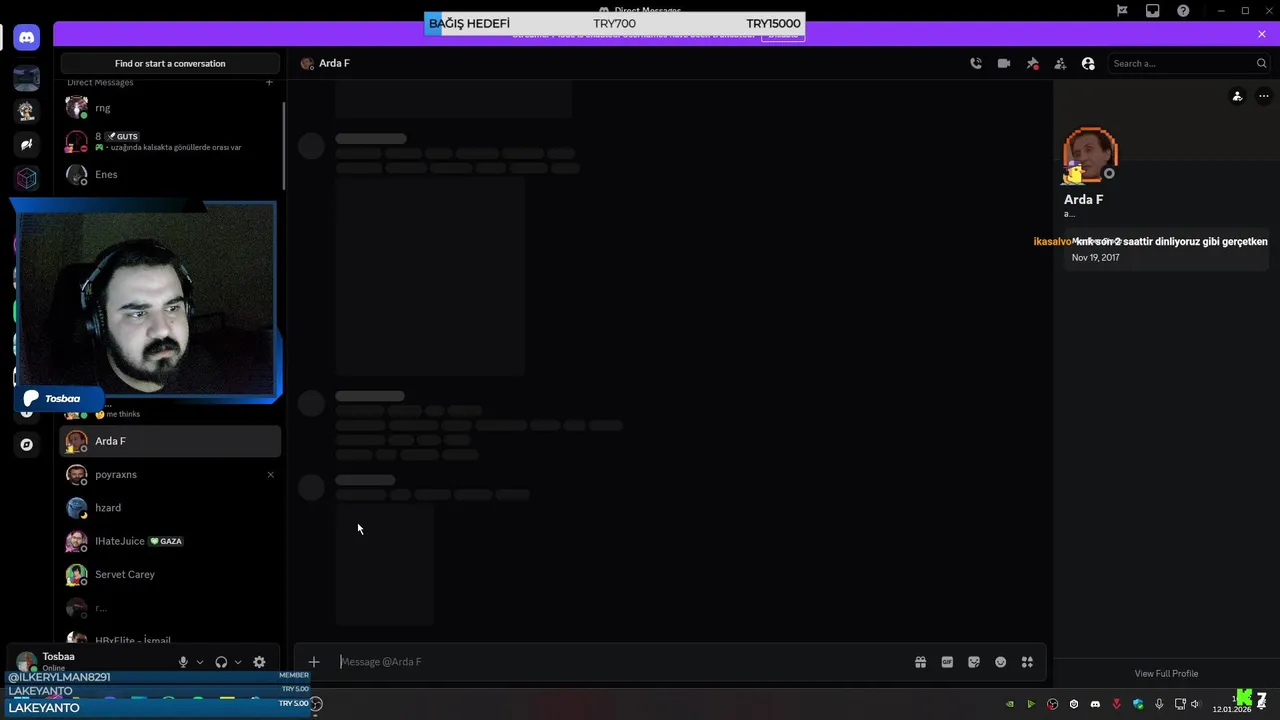Click the Message @Arda F input field
The width and height of the screenshot is (1280, 720).
[x=620, y=662]
